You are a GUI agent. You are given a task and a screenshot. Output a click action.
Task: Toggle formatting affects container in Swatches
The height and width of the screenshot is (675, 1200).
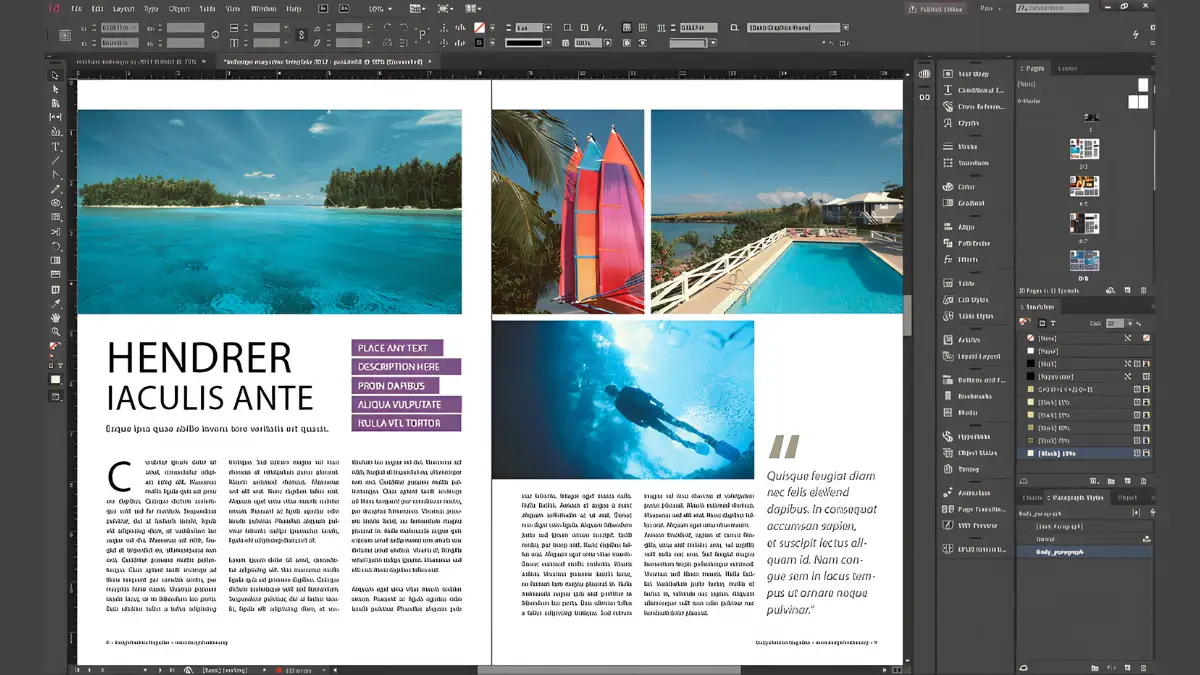point(1042,323)
